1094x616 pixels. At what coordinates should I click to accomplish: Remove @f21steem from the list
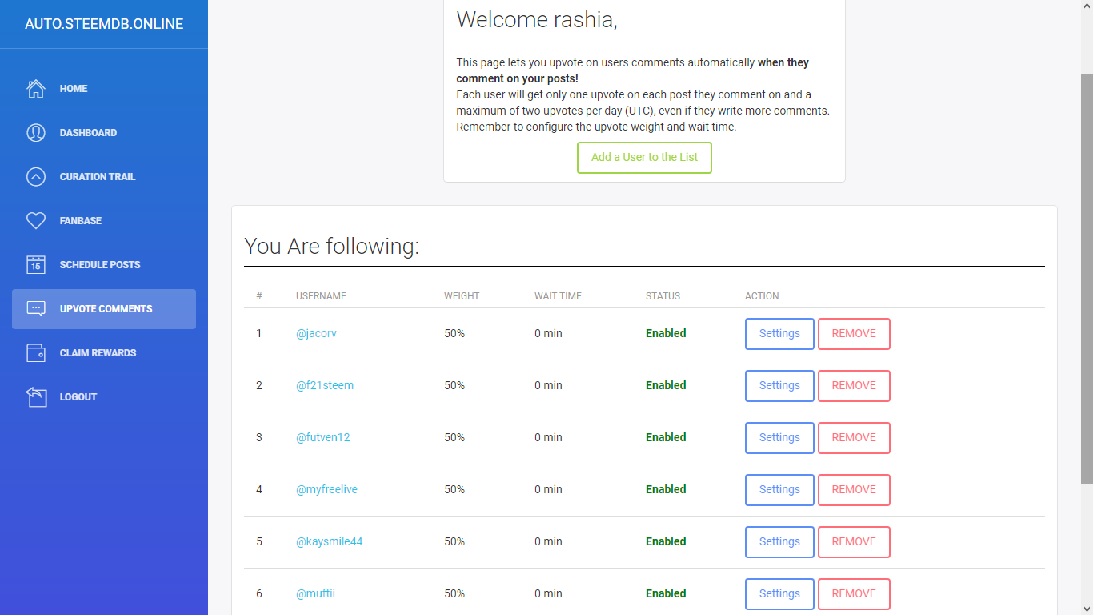pyautogui.click(x=853, y=386)
